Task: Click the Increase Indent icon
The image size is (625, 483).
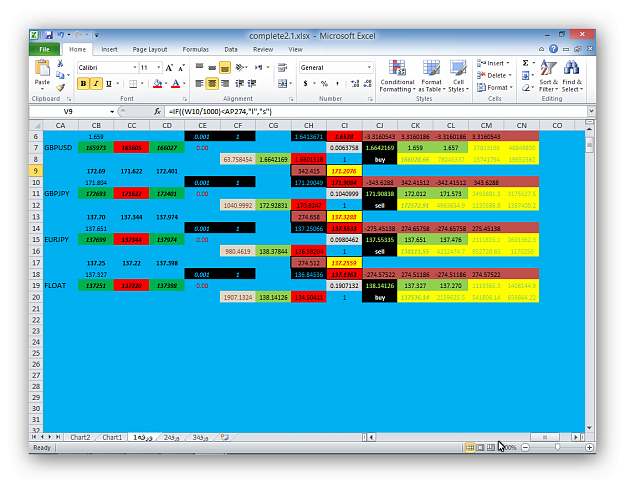Action: point(252,83)
